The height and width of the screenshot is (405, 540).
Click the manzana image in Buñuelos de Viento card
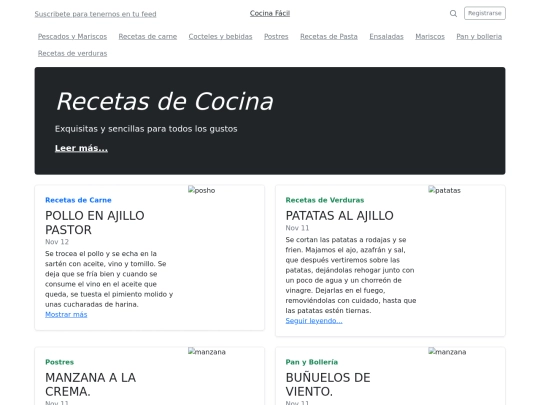447,352
